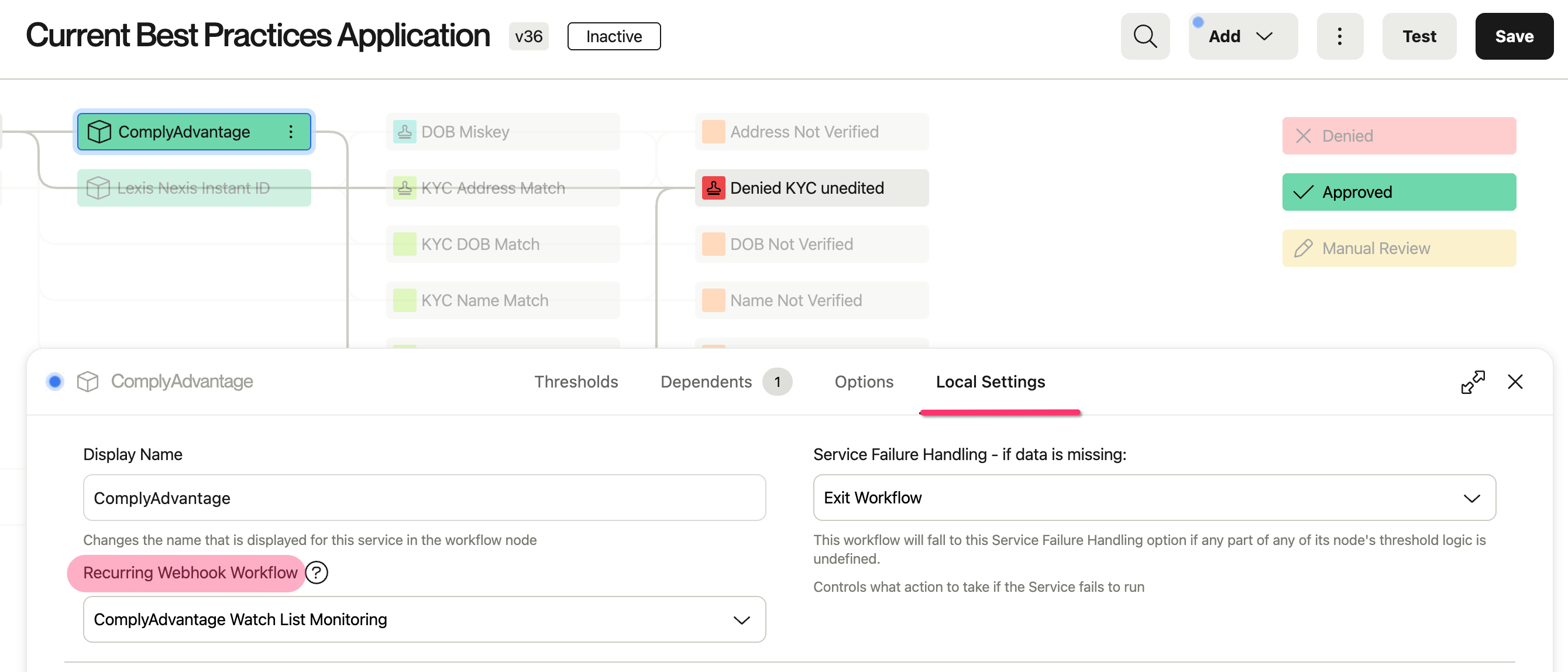Open the Recurring Webhook Workflow dropdown
1568x672 pixels.
424,619
